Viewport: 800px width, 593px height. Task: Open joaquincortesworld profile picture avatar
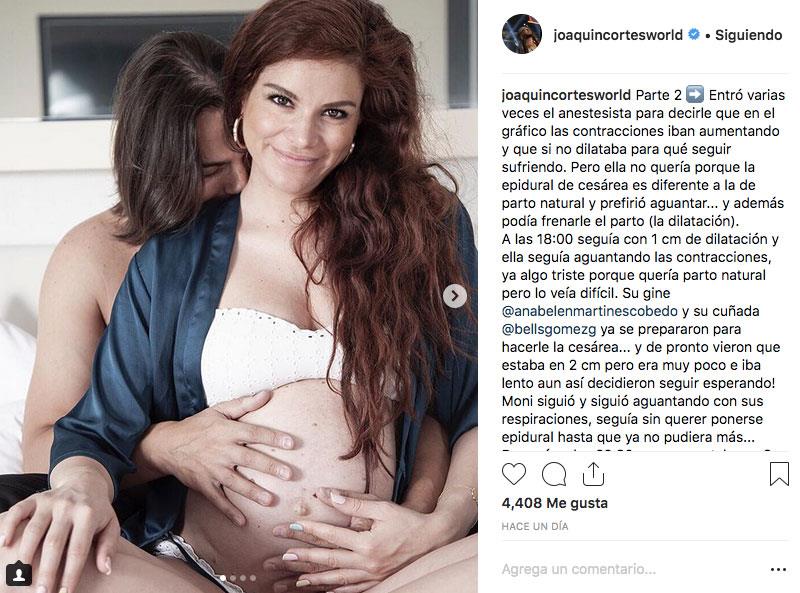click(x=521, y=34)
